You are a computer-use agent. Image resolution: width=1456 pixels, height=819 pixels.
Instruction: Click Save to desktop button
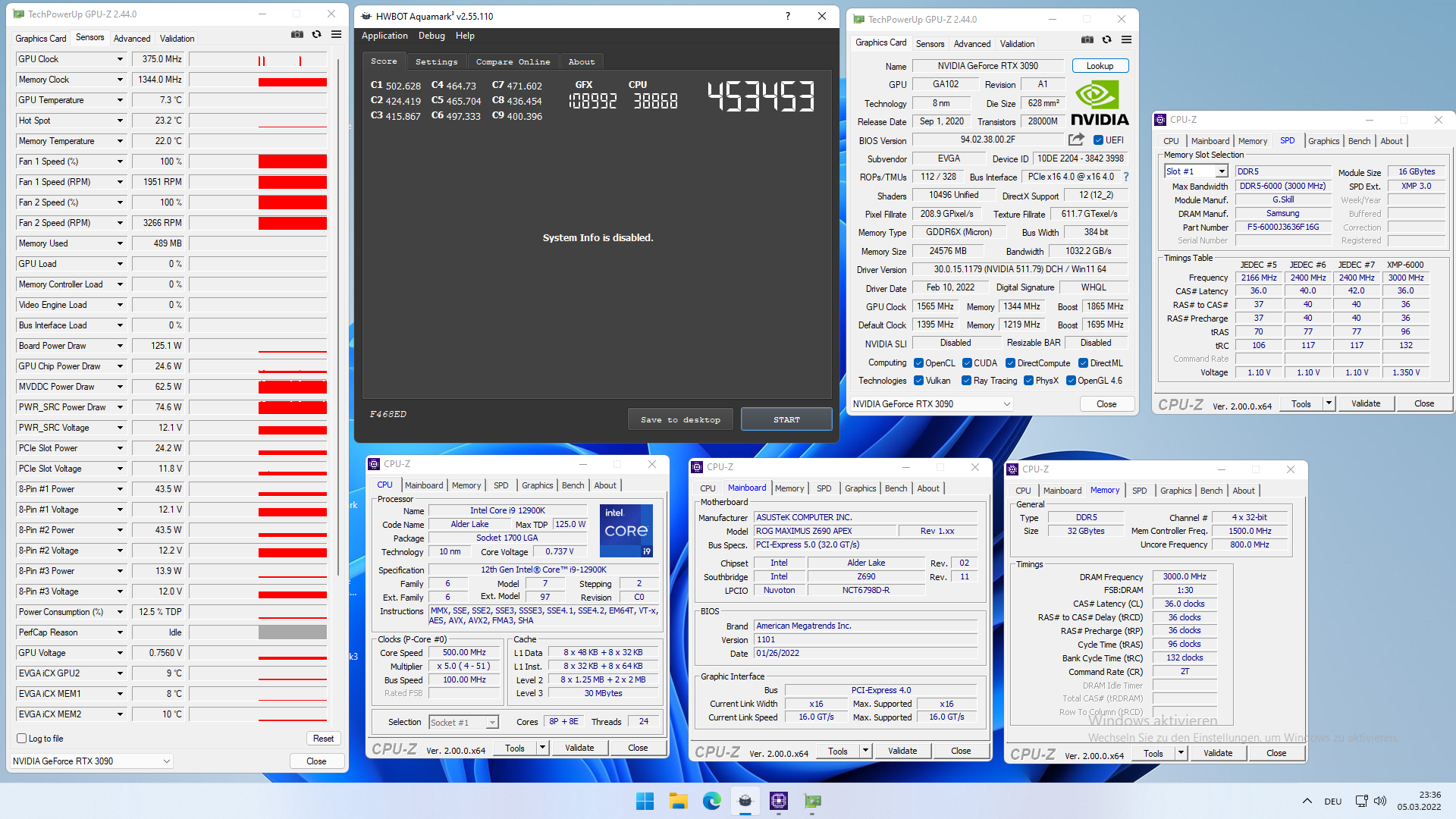click(x=680, y=419)
